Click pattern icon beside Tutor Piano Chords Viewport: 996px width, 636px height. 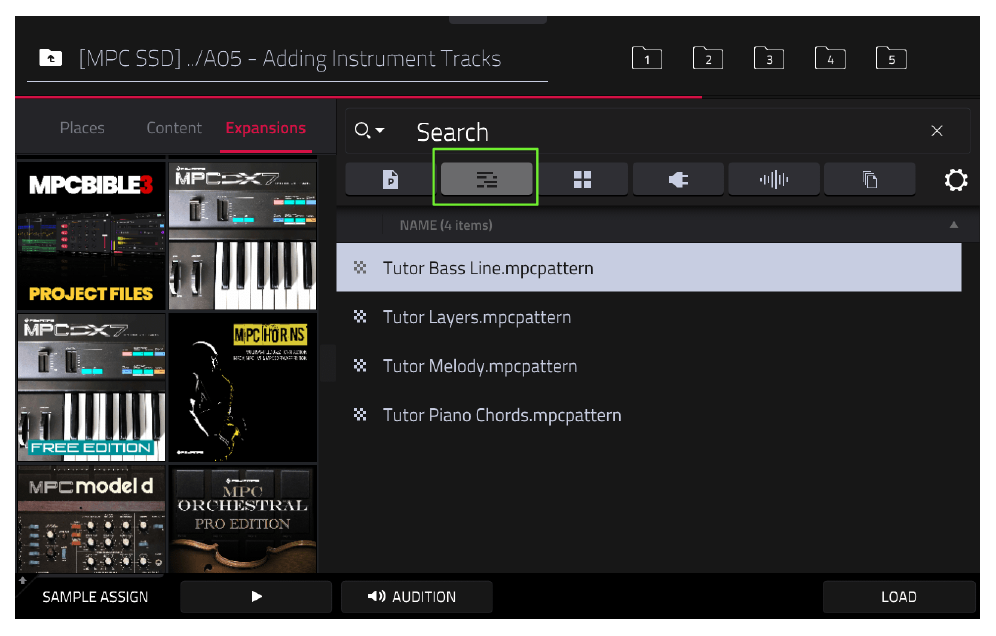360,414
